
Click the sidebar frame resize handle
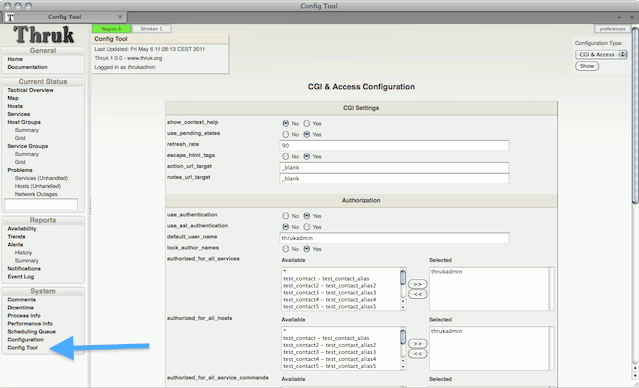(x=90, y=206)
